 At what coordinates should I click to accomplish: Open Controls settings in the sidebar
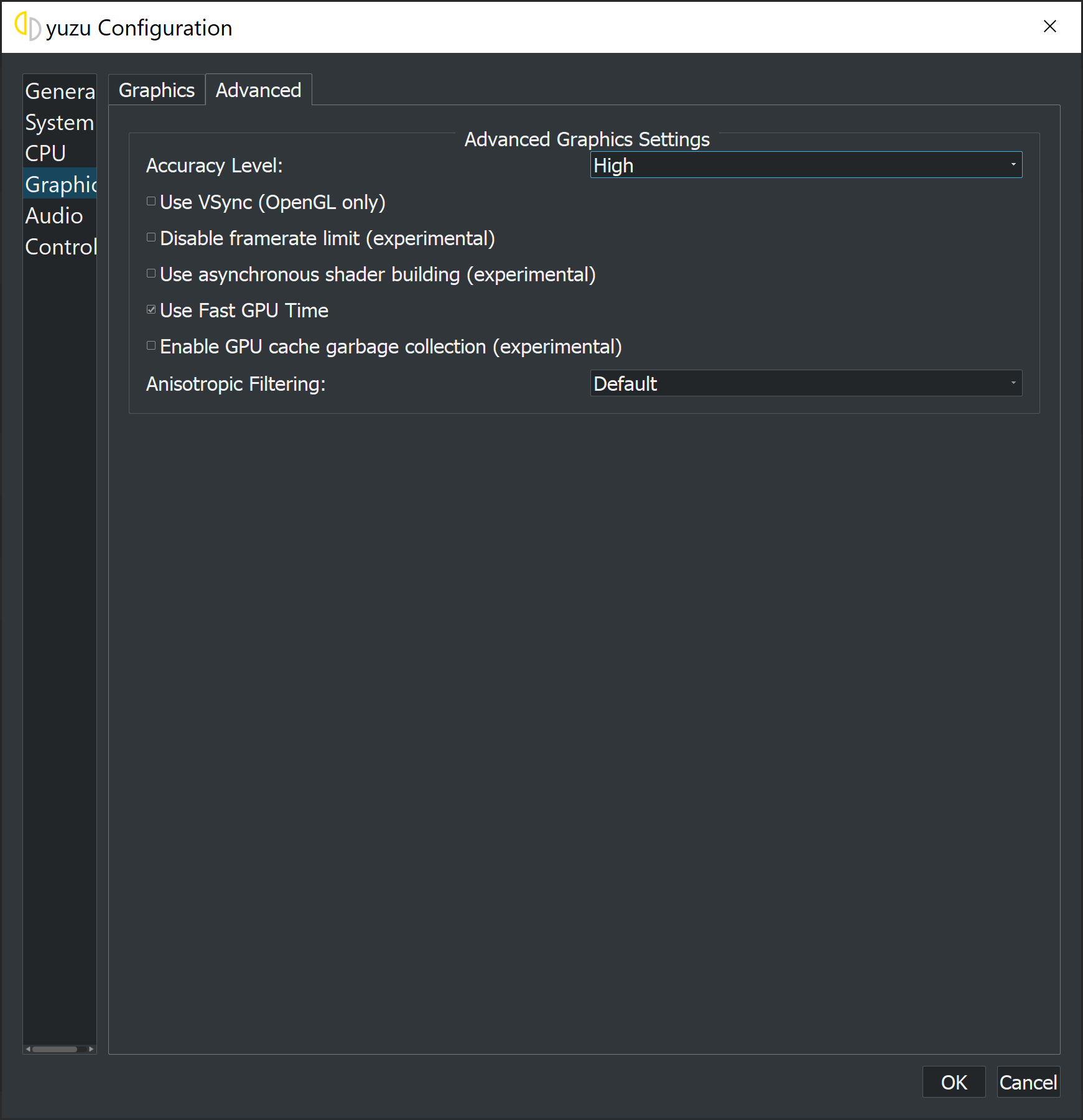coord(60,247)
